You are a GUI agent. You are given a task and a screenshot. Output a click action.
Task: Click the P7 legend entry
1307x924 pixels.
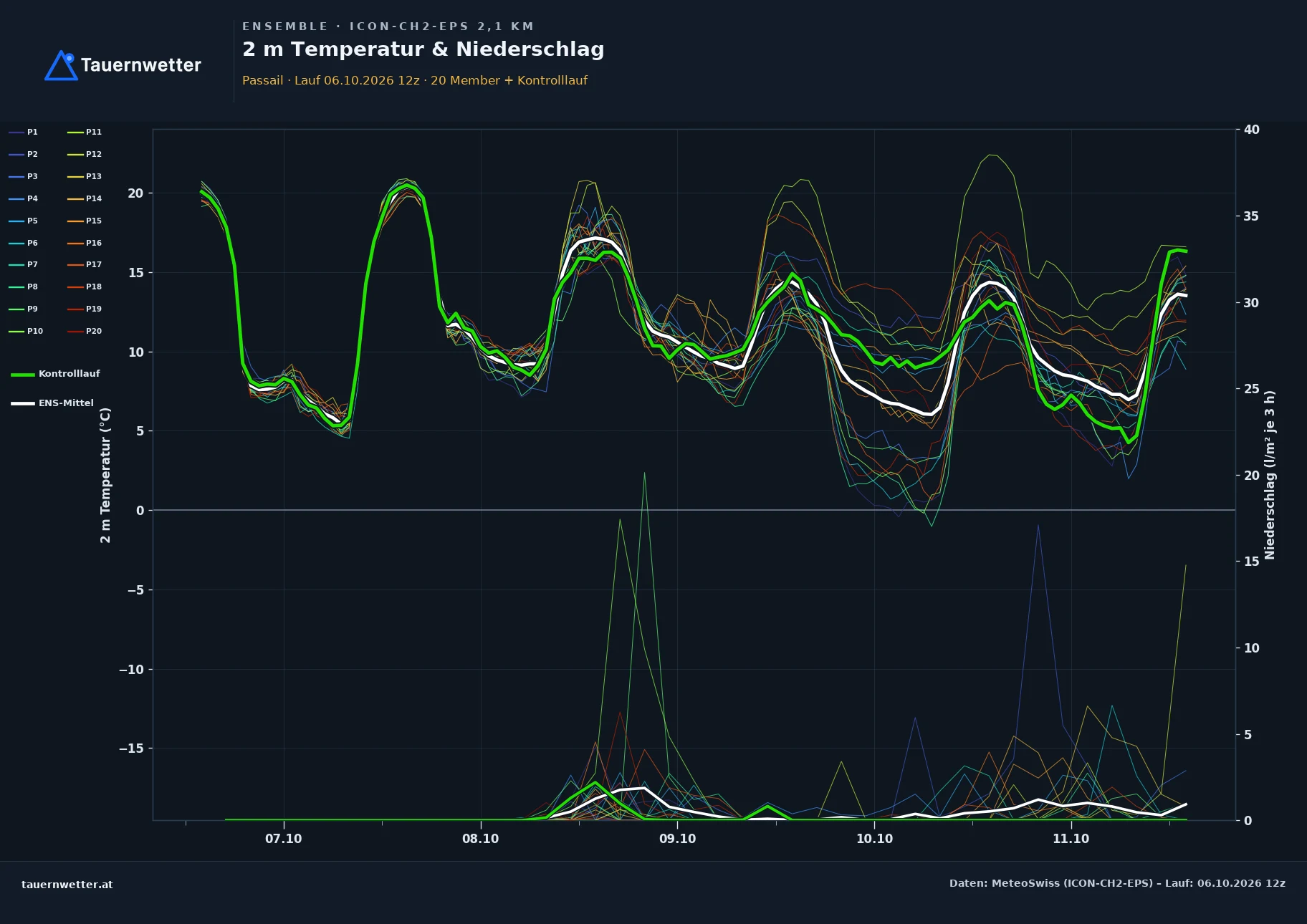(23, 264)
